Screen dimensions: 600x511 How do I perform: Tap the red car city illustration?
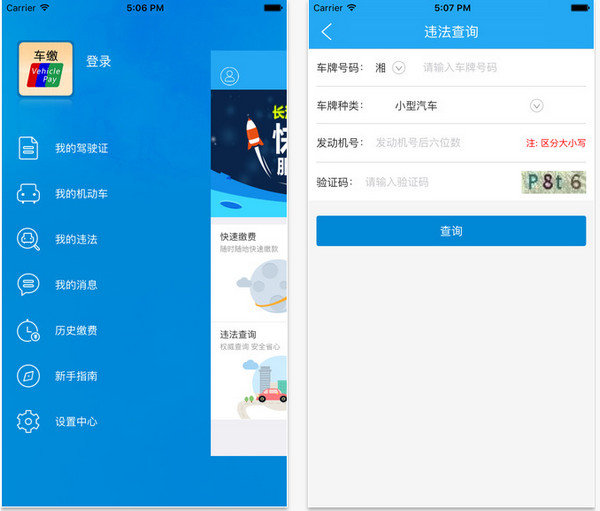click(x=263, y=387)
